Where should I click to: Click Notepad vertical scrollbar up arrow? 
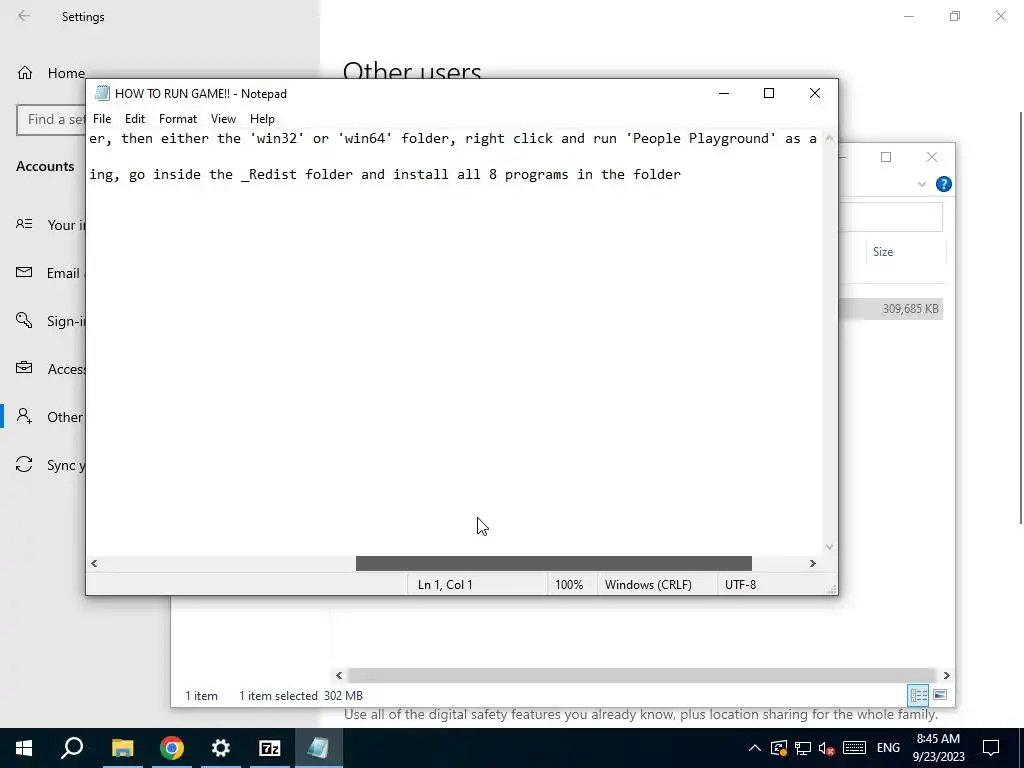(x=829, y=138)
